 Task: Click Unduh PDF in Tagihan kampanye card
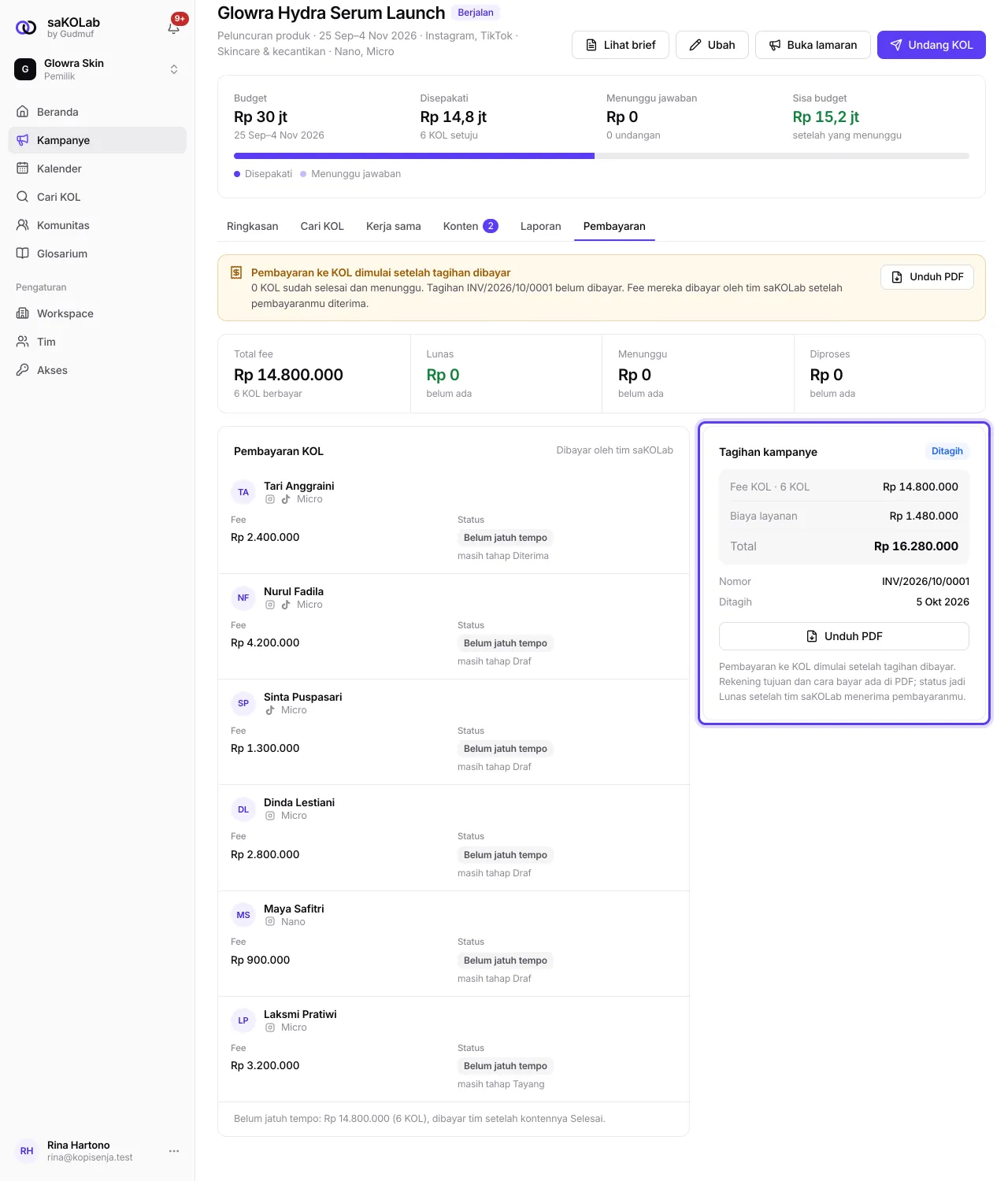844,636
